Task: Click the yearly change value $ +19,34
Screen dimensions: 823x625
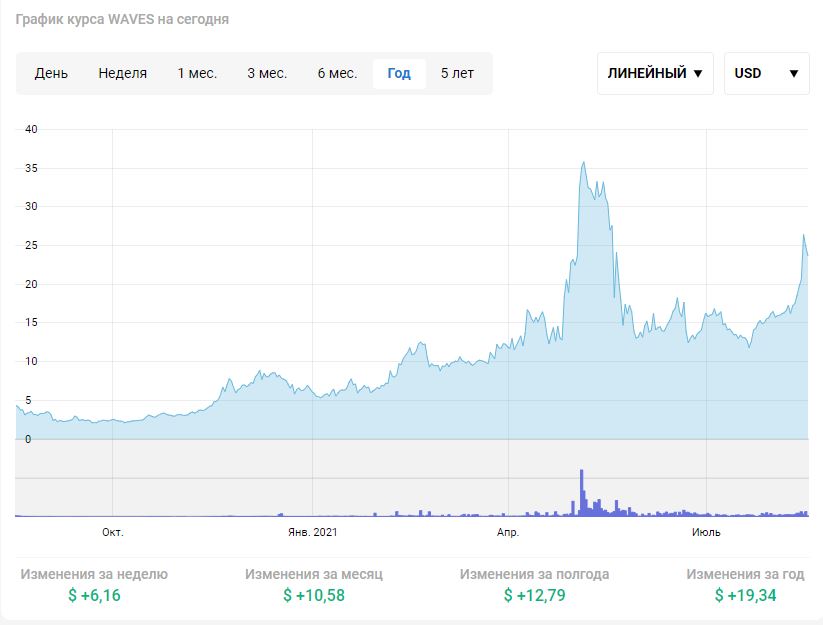Action: [x=745, y=596]
